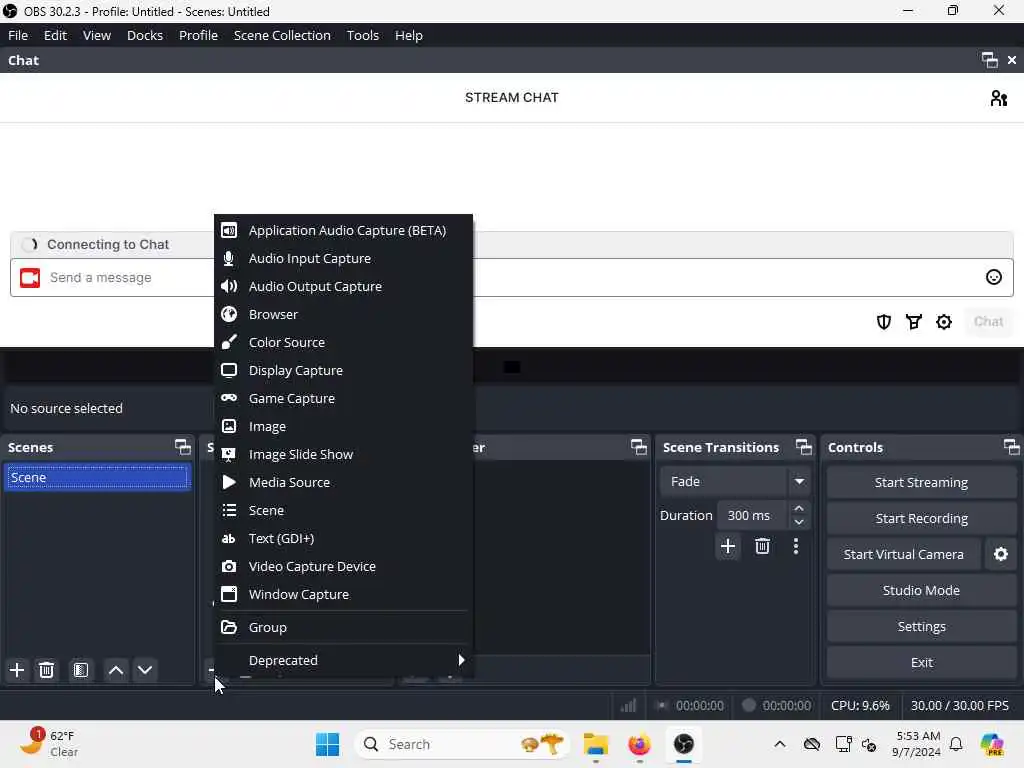Add a Media Source
The width and height of the screenshot is (1024, 768).
[x=343, y=483]
